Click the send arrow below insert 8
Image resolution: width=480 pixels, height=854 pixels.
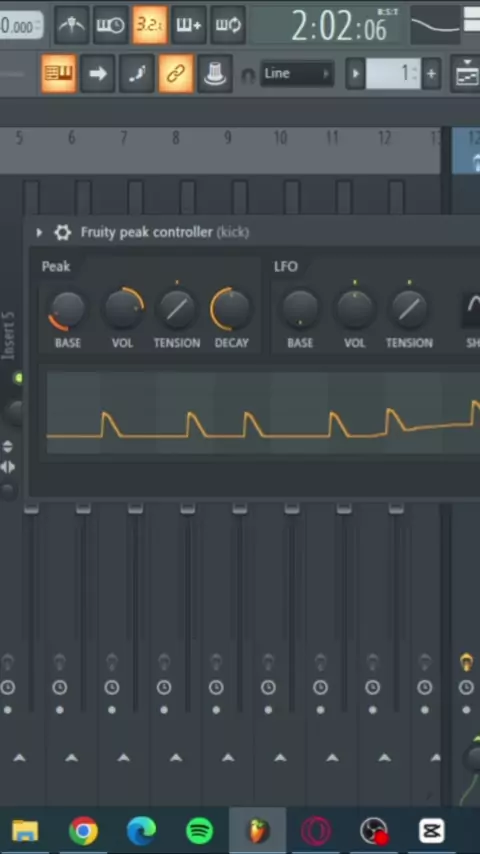pos(176,758)
